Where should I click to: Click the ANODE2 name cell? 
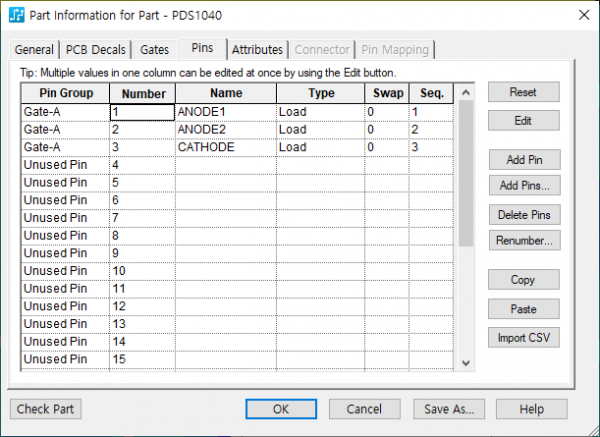click(x=225, y=130)
